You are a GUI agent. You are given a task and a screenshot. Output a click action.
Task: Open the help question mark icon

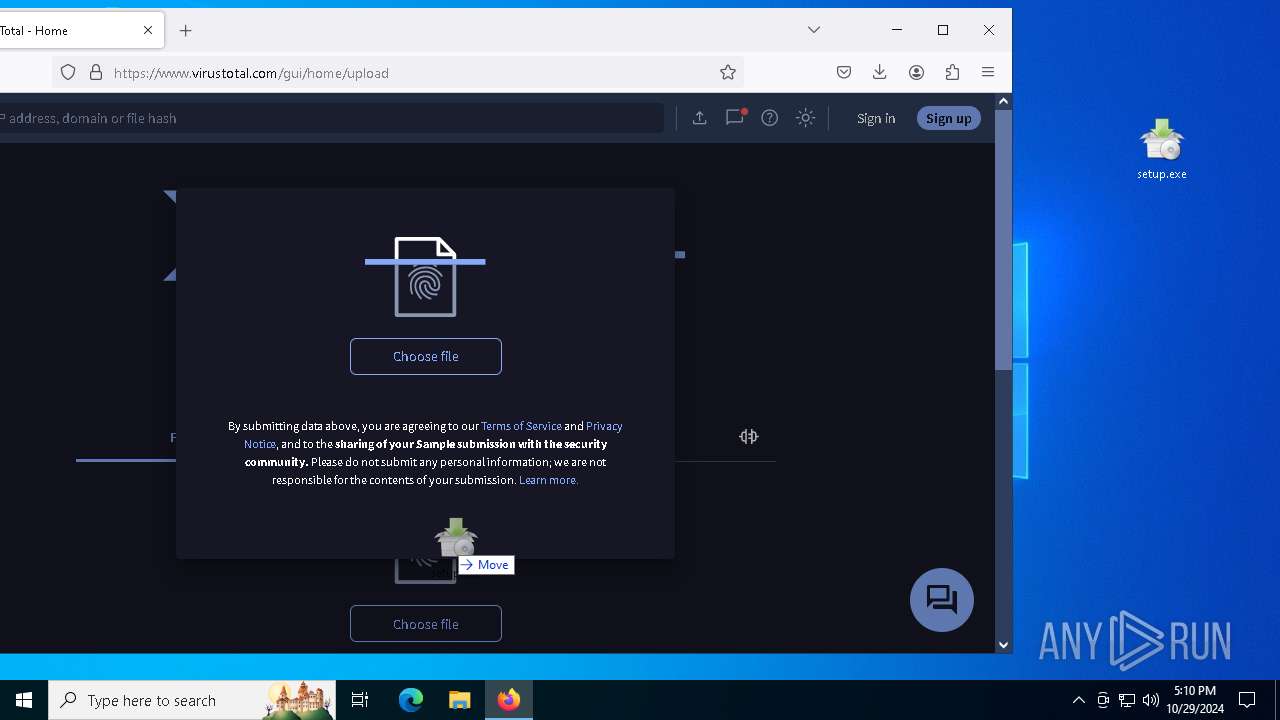pos(769,118)
